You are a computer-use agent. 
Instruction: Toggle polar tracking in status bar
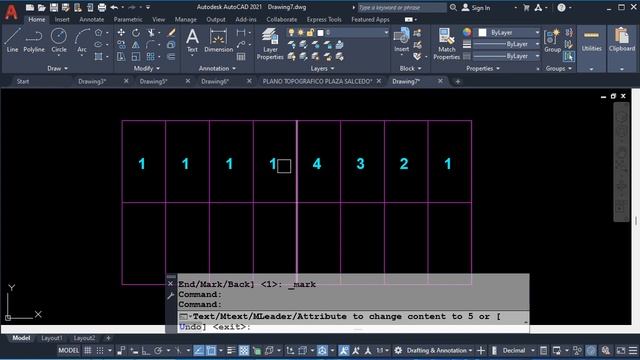click(x=158, y=350)
